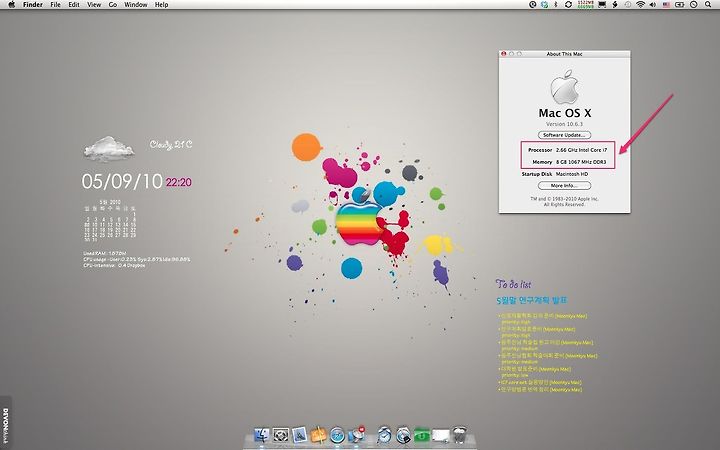
Task: Click the cloudy weather icon on desktop
Action: 109,148
